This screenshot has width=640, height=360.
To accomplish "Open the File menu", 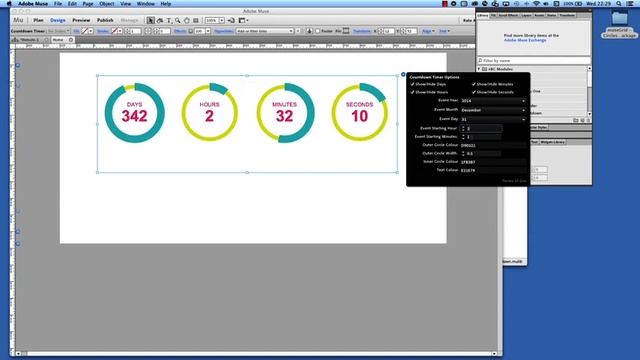I will coord(58,4).
